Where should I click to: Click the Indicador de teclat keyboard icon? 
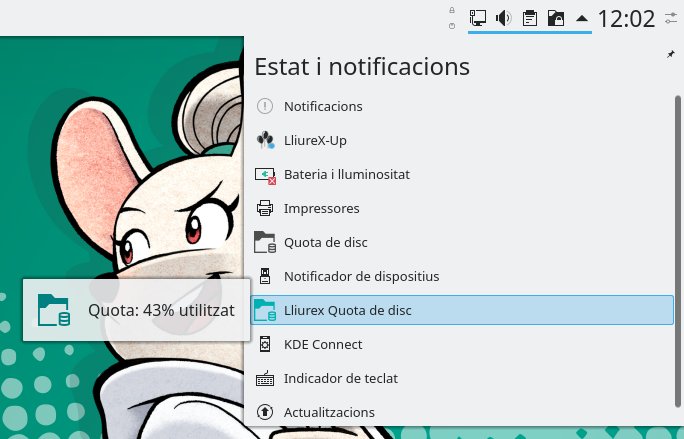265,379
